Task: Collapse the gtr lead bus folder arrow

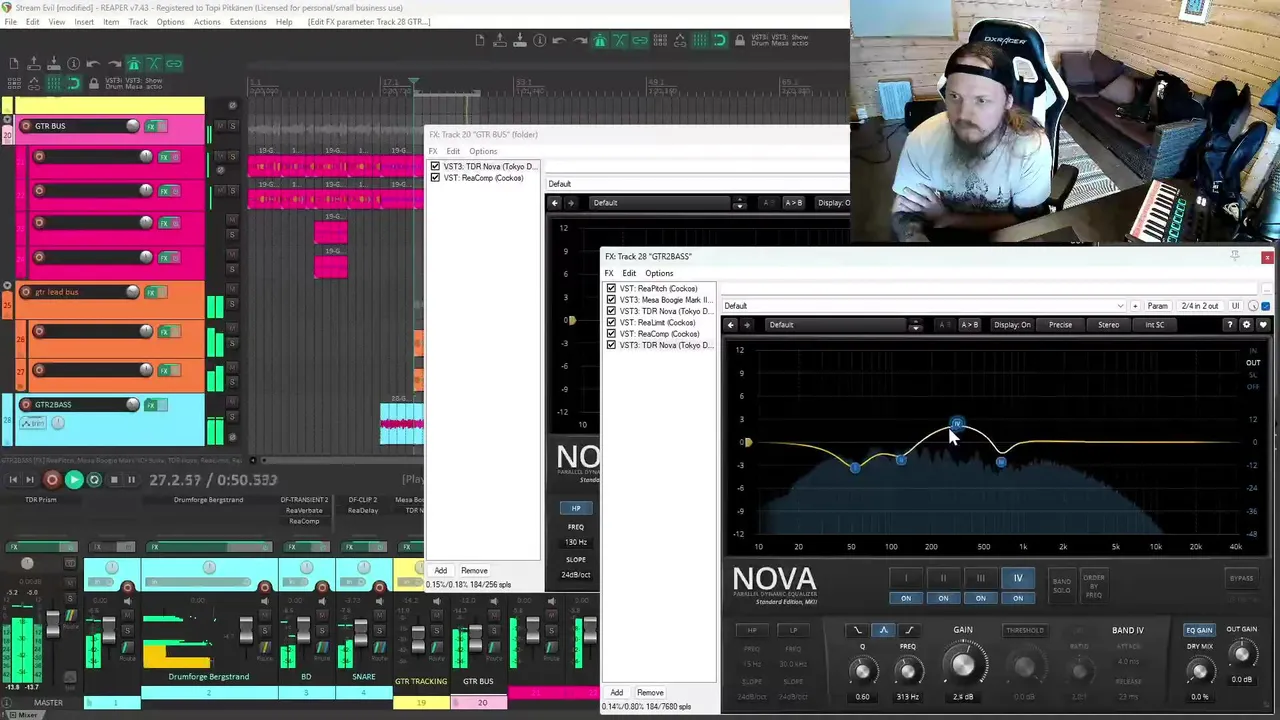Action: (x=9, y=286)
